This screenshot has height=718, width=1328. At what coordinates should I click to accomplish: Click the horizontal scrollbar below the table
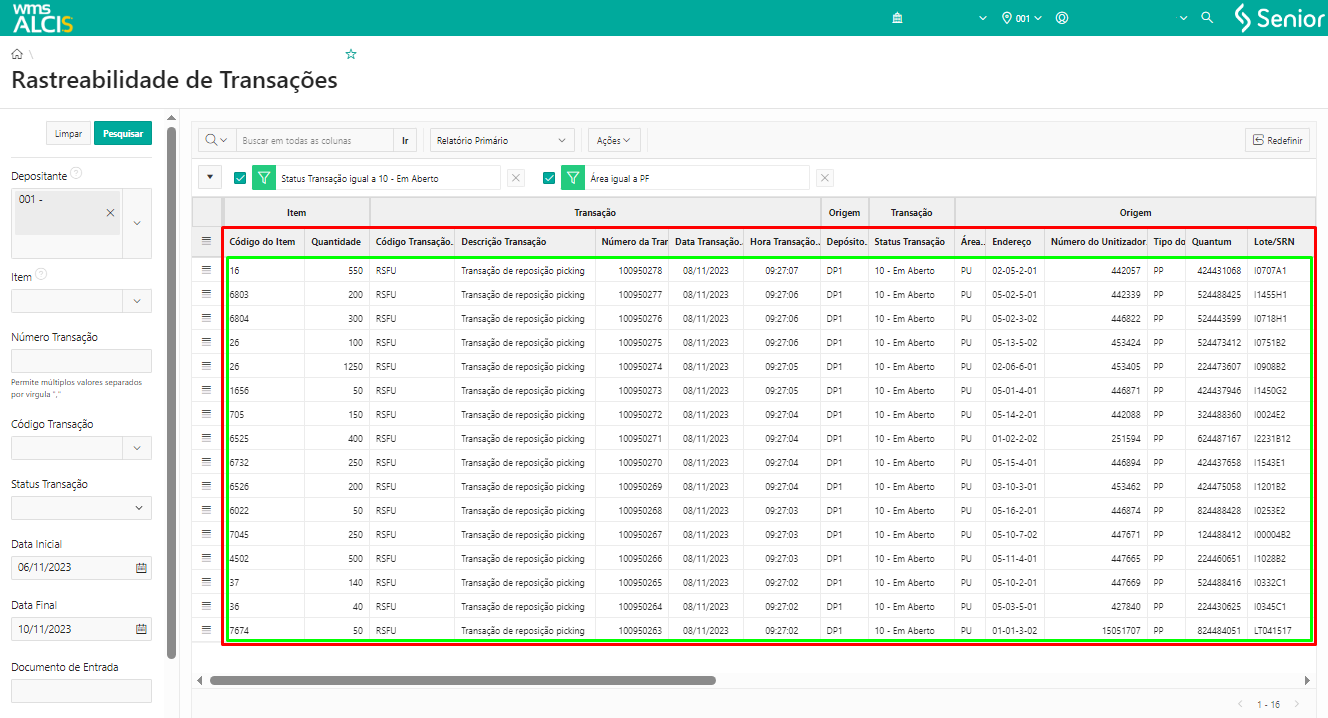tap(462, 680)
